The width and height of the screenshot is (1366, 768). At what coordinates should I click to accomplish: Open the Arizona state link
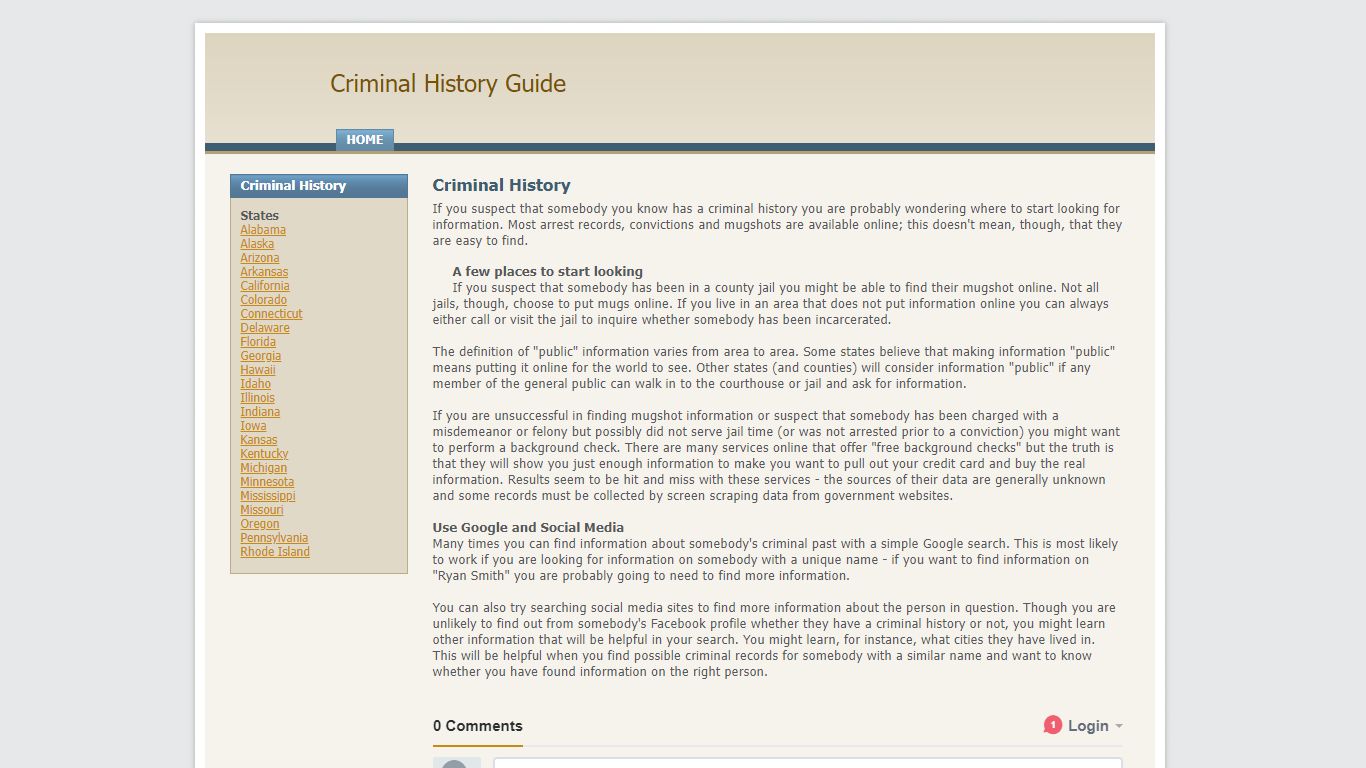pyautogui.click(x=260, y=258)
